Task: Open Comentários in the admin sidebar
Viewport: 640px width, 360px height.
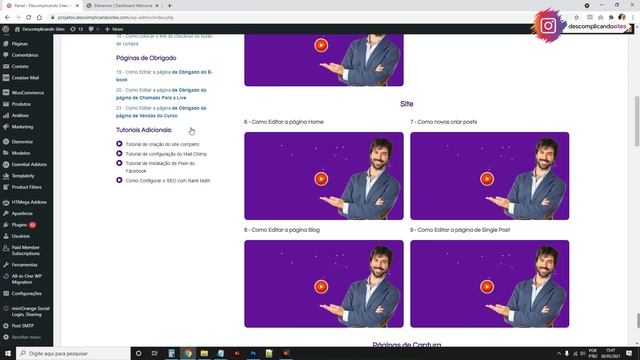Action: (x=24, y=55)
